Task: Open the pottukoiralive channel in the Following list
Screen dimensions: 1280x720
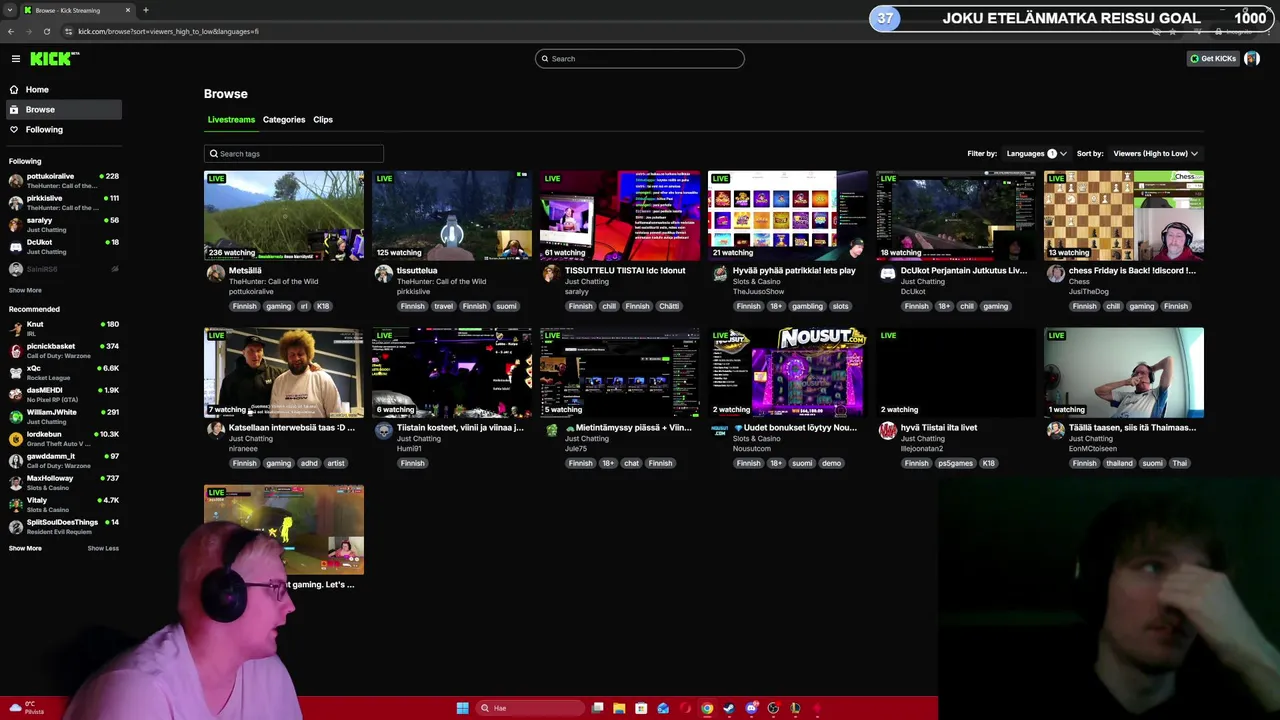Action: coord(64,180)
